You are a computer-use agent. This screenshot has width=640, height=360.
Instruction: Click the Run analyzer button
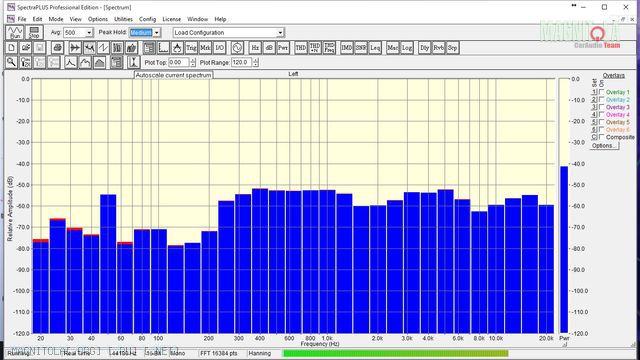(x=15, y=32)
